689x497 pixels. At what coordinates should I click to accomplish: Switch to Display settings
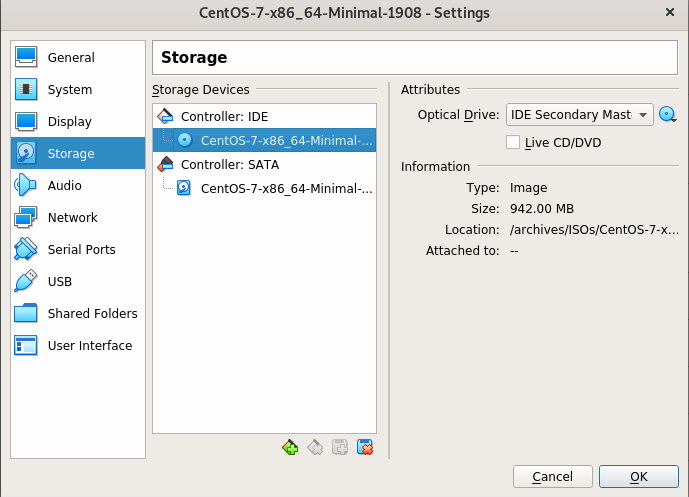pos(78,121)
